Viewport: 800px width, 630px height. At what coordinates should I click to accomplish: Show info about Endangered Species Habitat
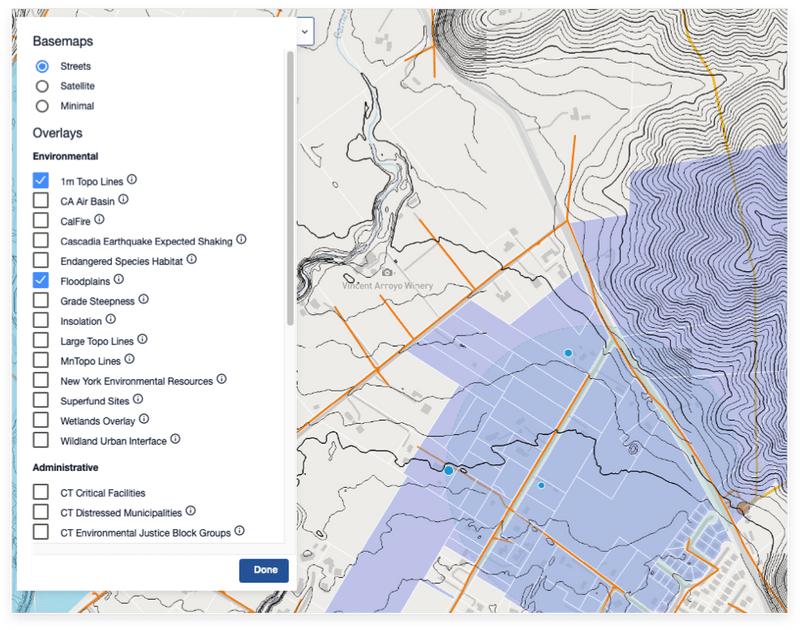pos(192,259)
